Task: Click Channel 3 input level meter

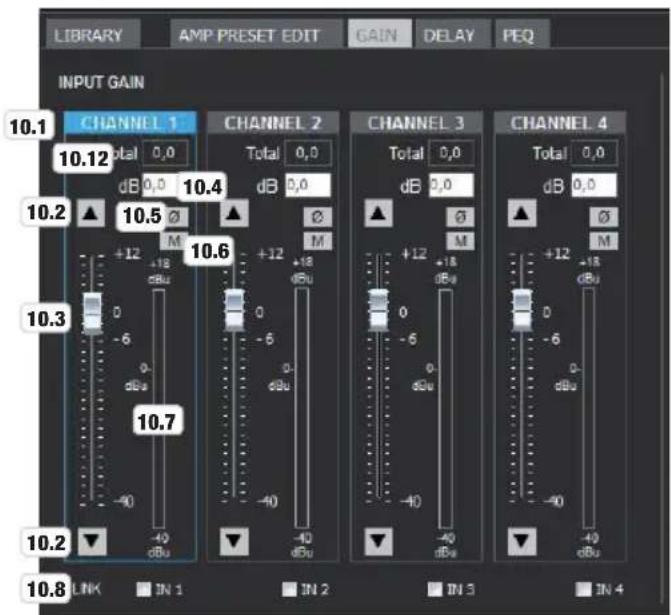Action: tap(445, 409)
